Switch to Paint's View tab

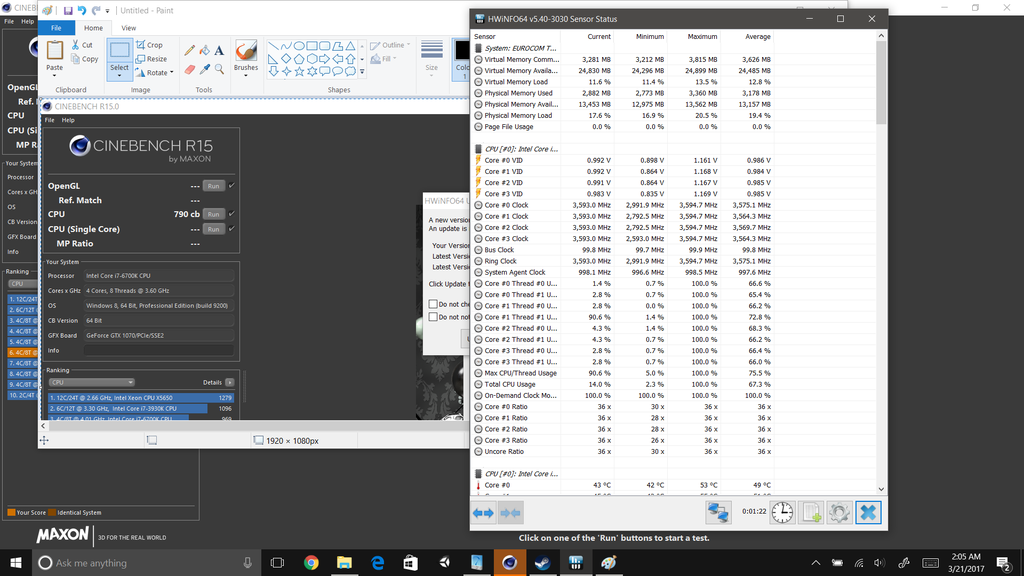click(x=129, y=28)
